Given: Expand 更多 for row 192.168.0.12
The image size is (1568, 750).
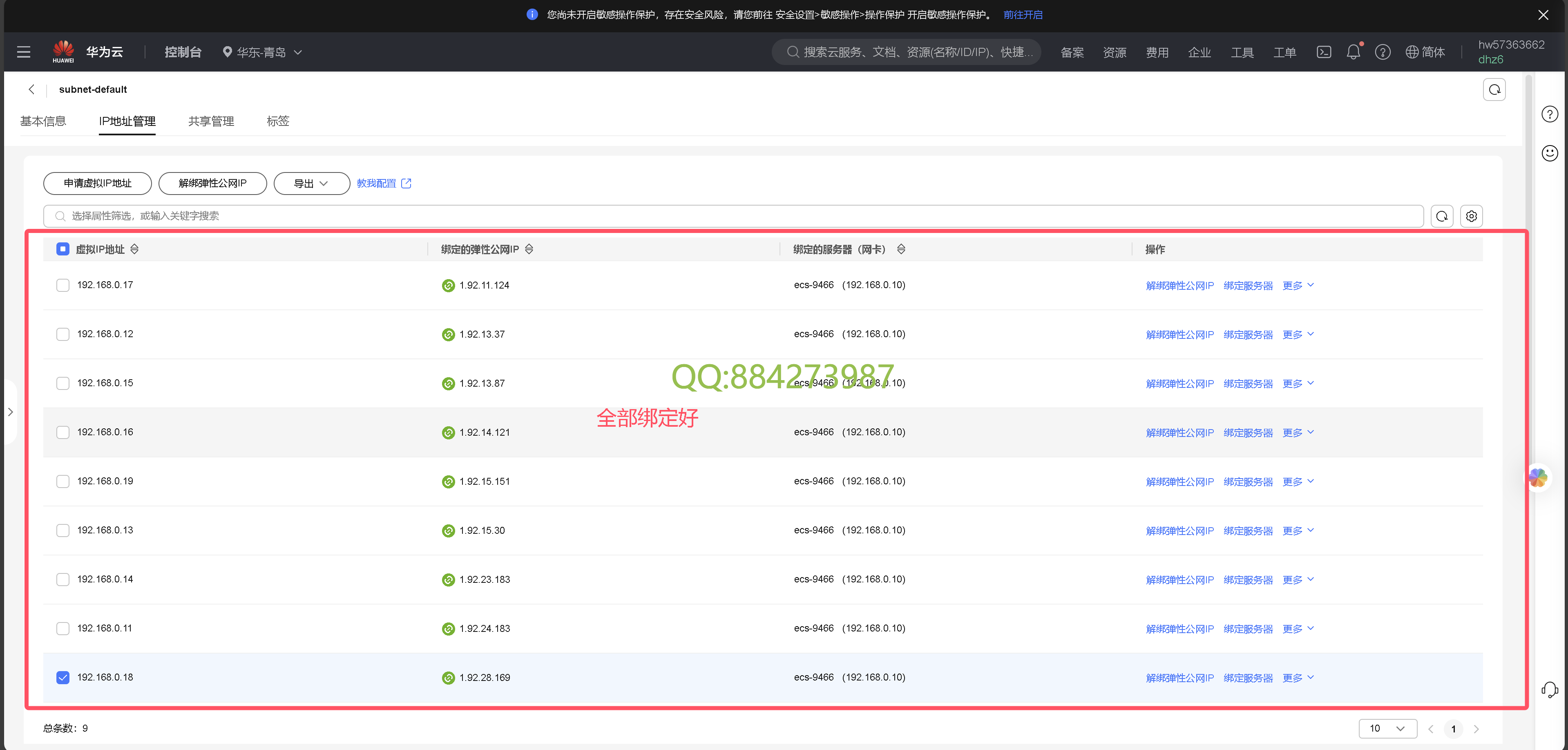Looking at the screenshot, I should [x=1298, y=334].
